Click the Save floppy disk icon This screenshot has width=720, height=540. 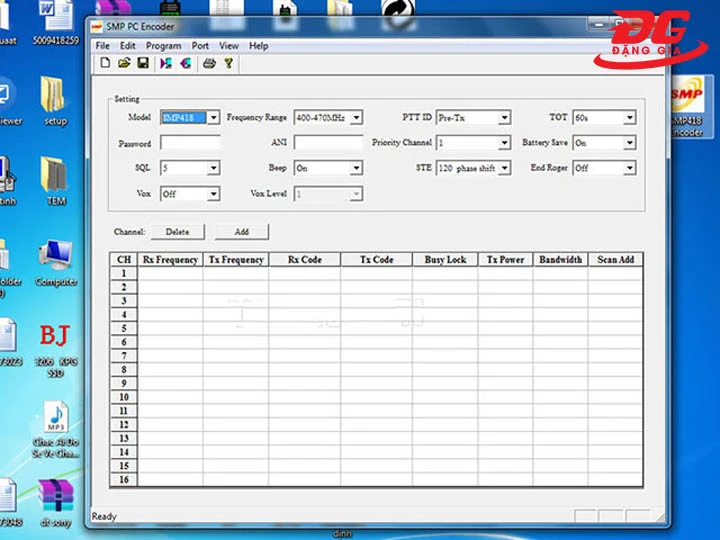tap(143, 63)
